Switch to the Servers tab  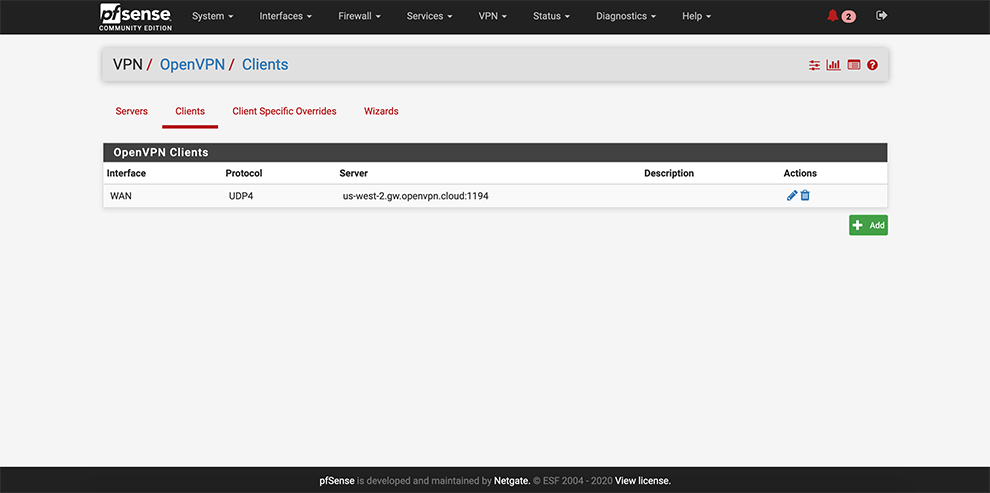(x=132, y=111)
